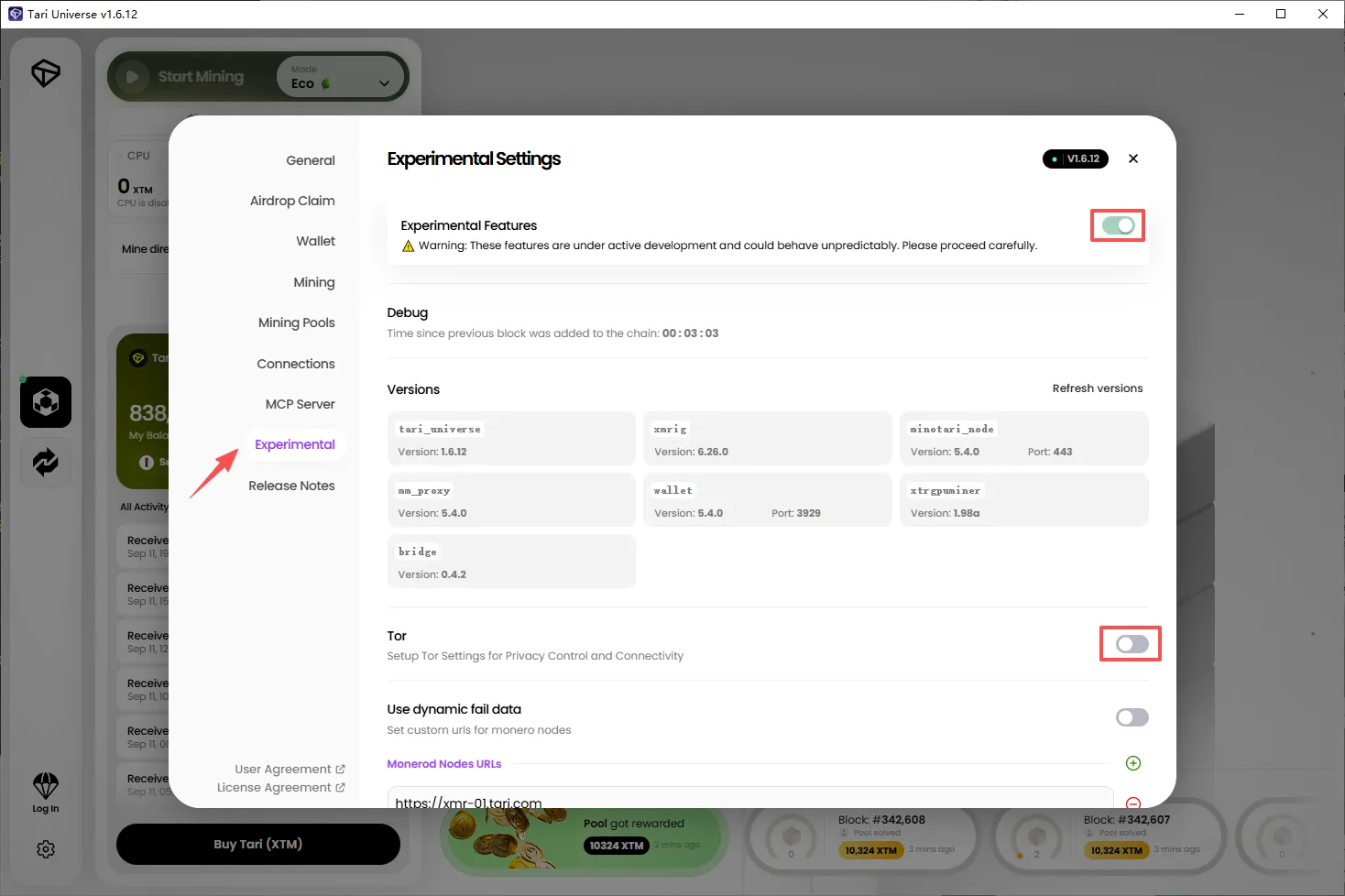Click the external link icon beside User Agreement
The height and width of the screenshot is (896, 1345).
click(341, 769)
